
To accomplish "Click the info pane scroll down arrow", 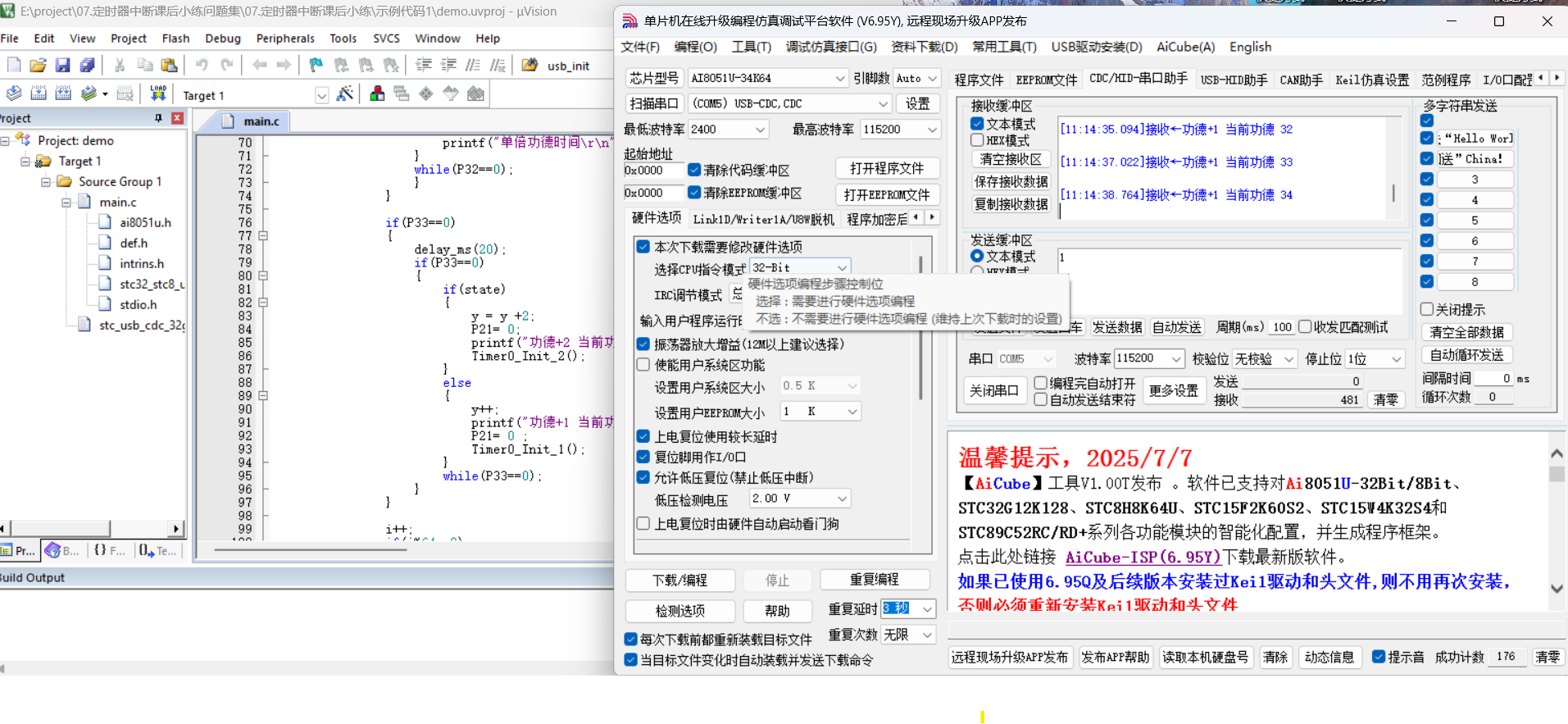I will (x=1557, y=588).
